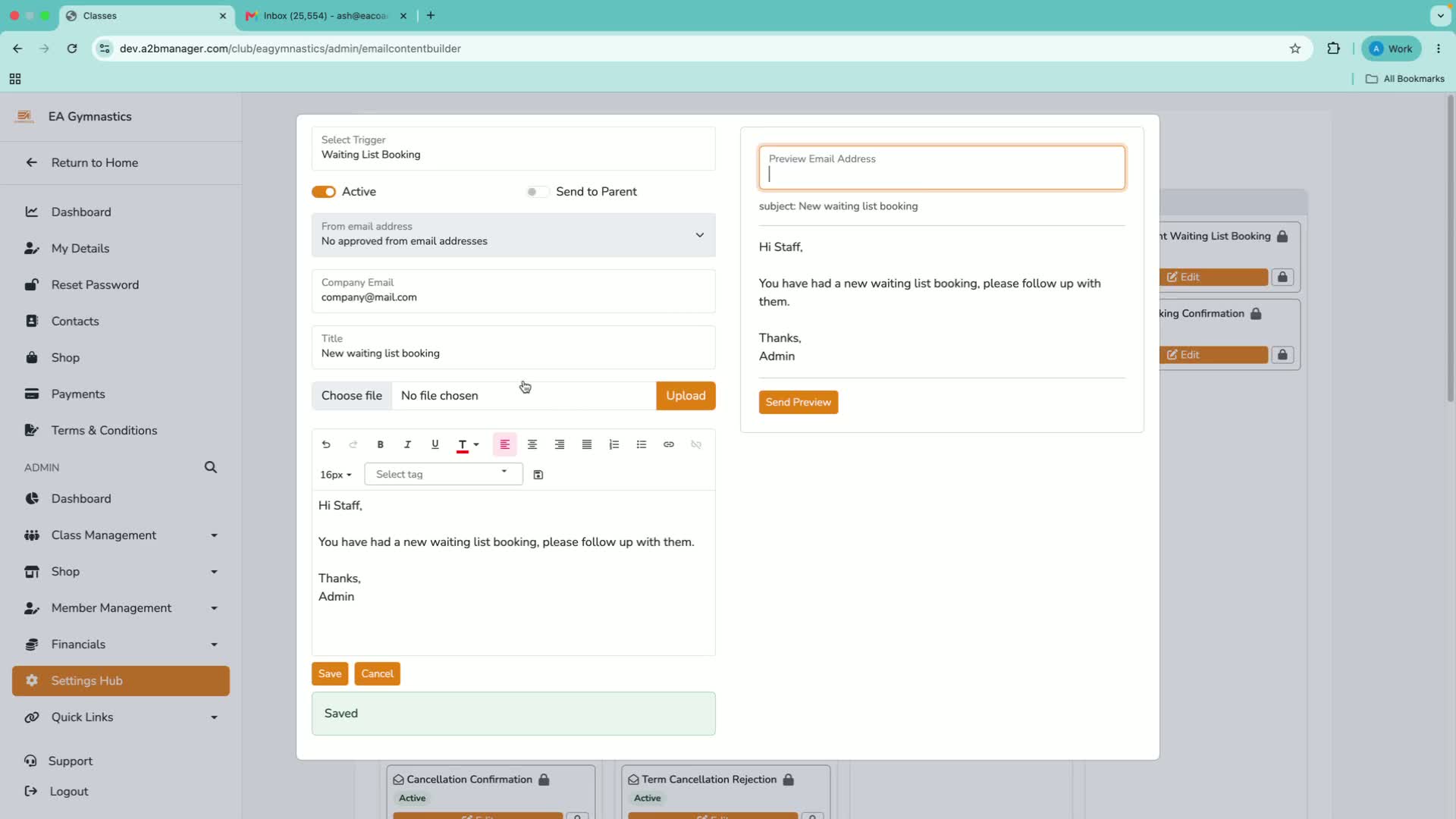The width and height of the screenshot is (1456, 819).
Task: Click the insert link icon
Action: (669, 444)
